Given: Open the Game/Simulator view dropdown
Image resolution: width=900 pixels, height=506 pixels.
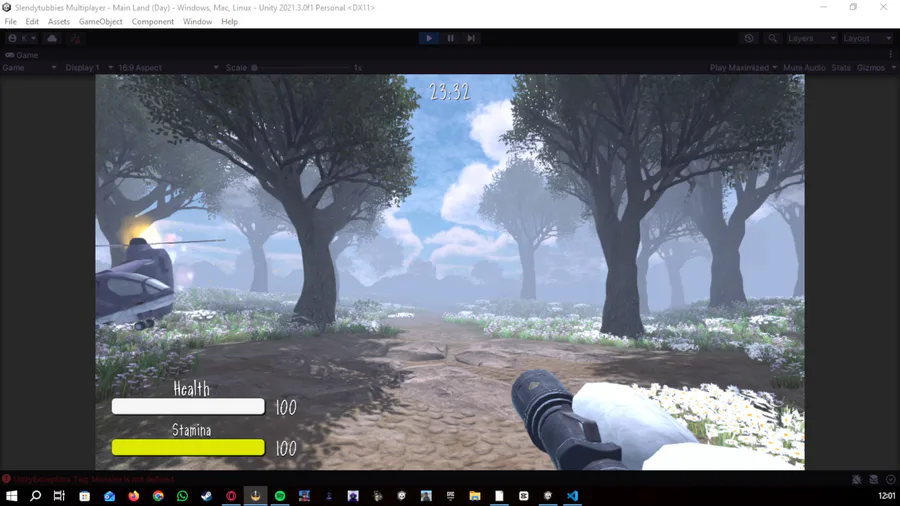Looking at the screenshot, I should click(29, 68).
